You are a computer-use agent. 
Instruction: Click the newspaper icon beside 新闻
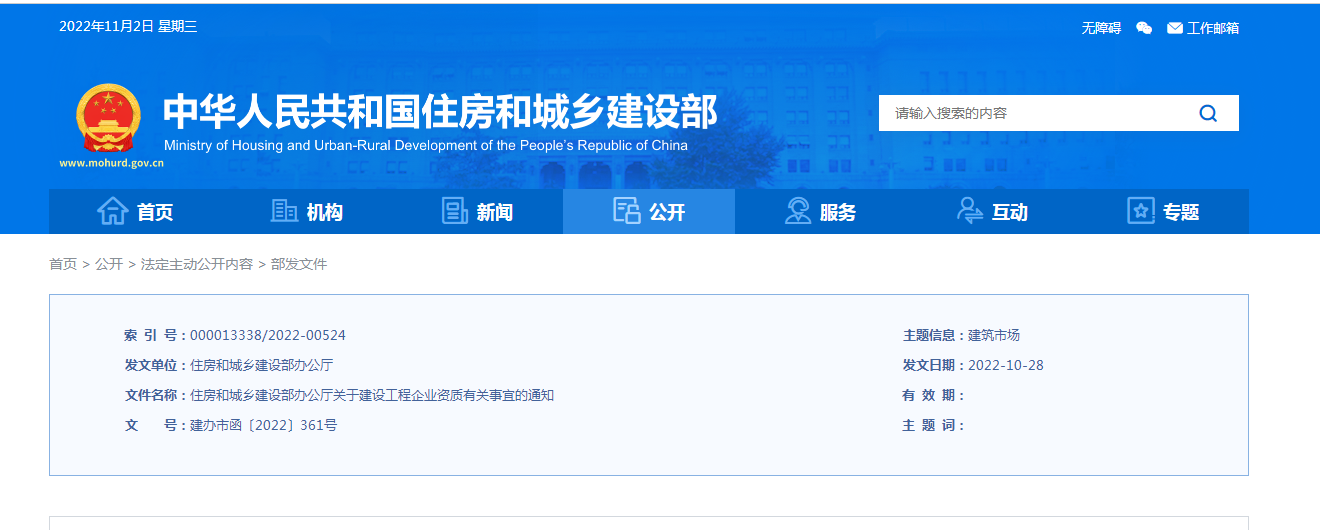point(455,211)
